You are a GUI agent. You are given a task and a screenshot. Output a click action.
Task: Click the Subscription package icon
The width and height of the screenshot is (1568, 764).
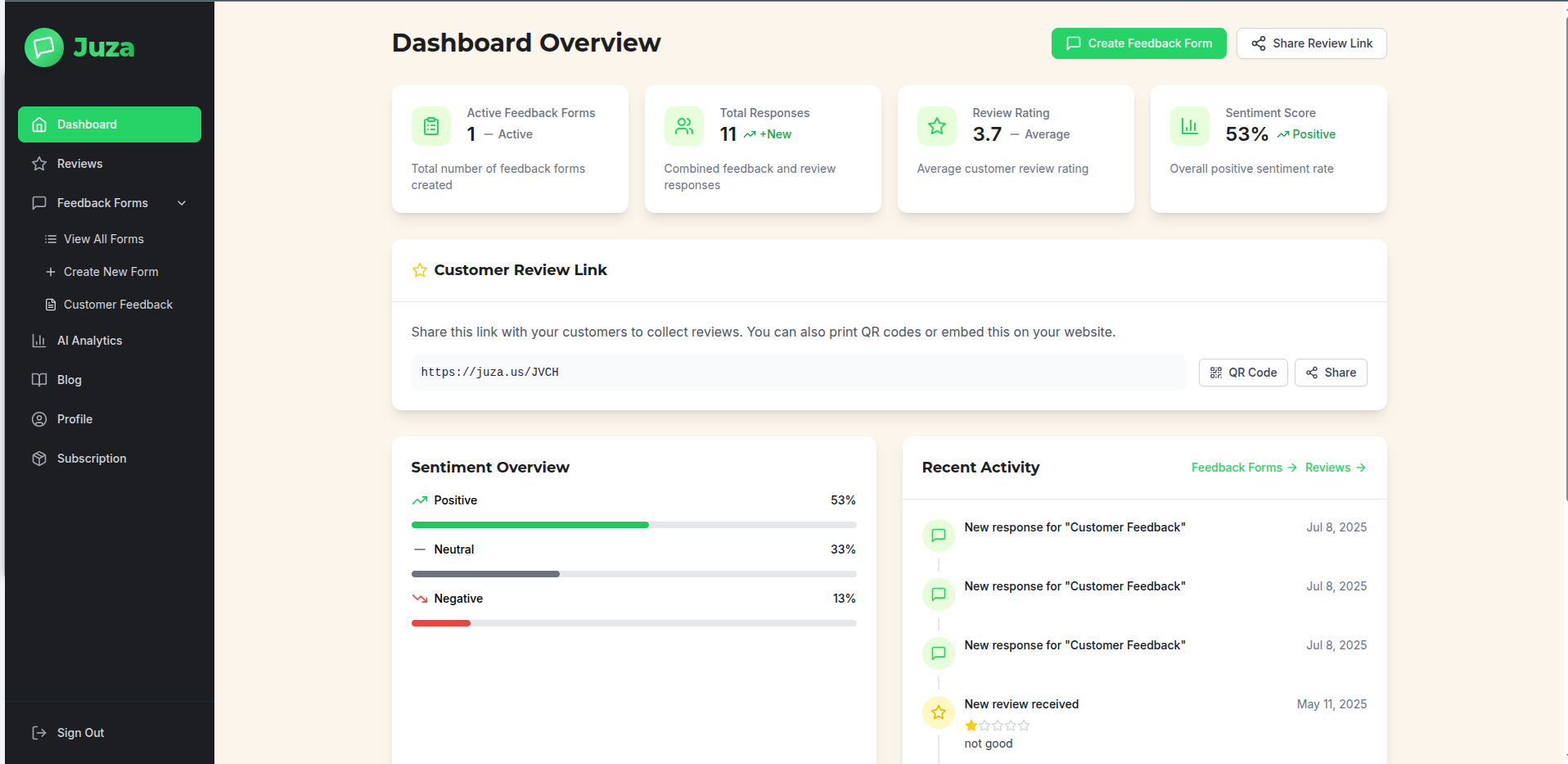[x=39, y=459]
